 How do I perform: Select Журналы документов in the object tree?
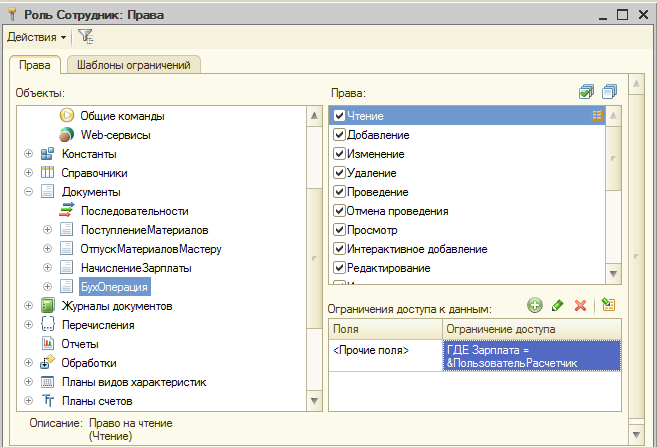(117, 306)
